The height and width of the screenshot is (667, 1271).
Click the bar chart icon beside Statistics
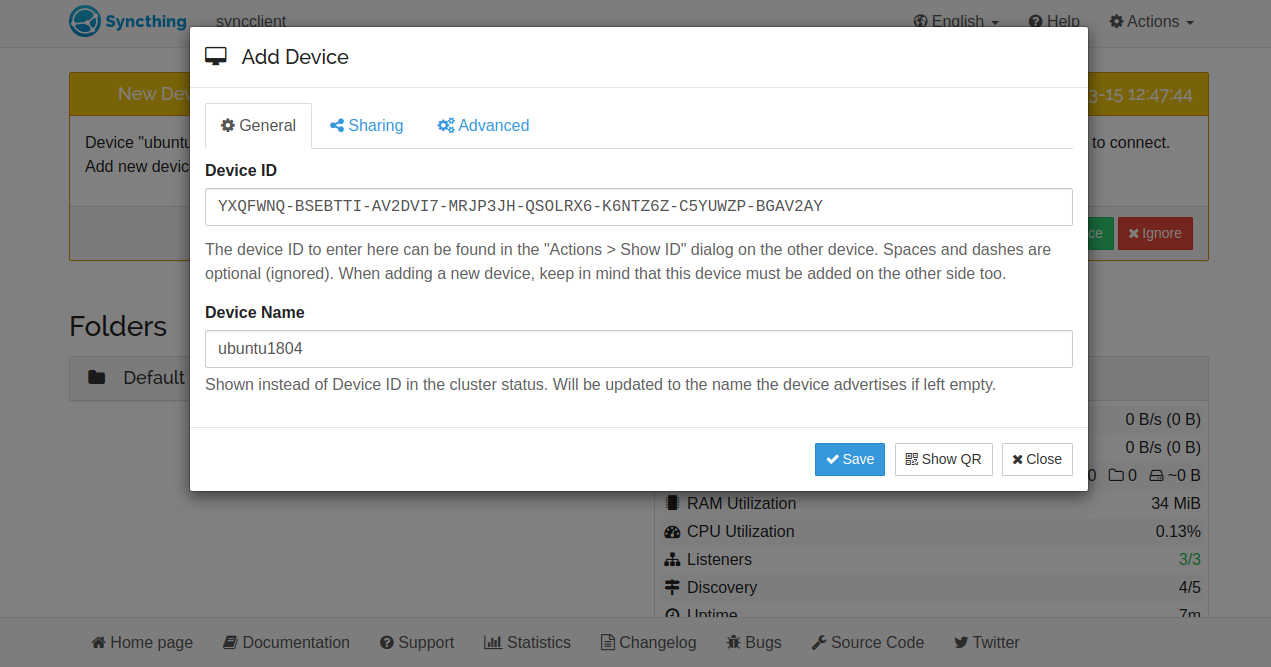pyautogui.click(x=493, y=643)
